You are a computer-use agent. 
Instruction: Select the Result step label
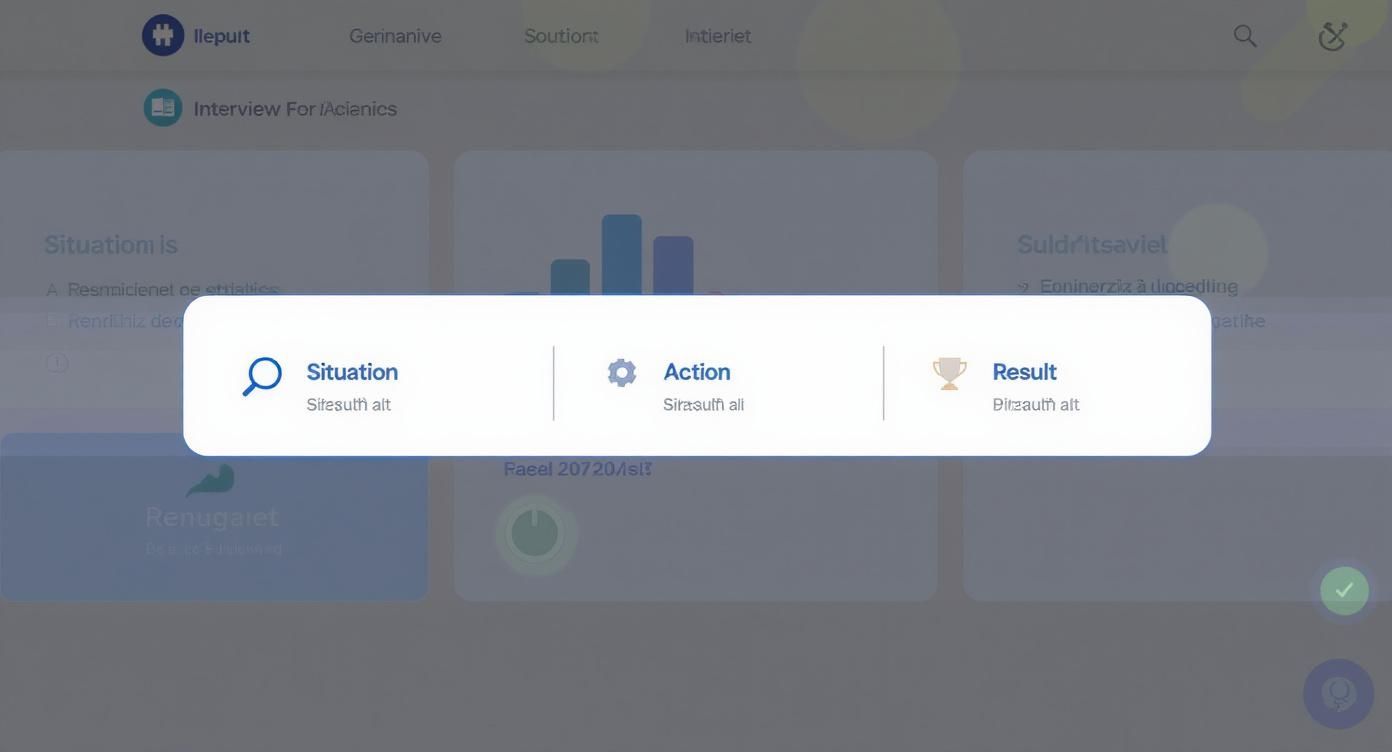[x=1024, y=372]
